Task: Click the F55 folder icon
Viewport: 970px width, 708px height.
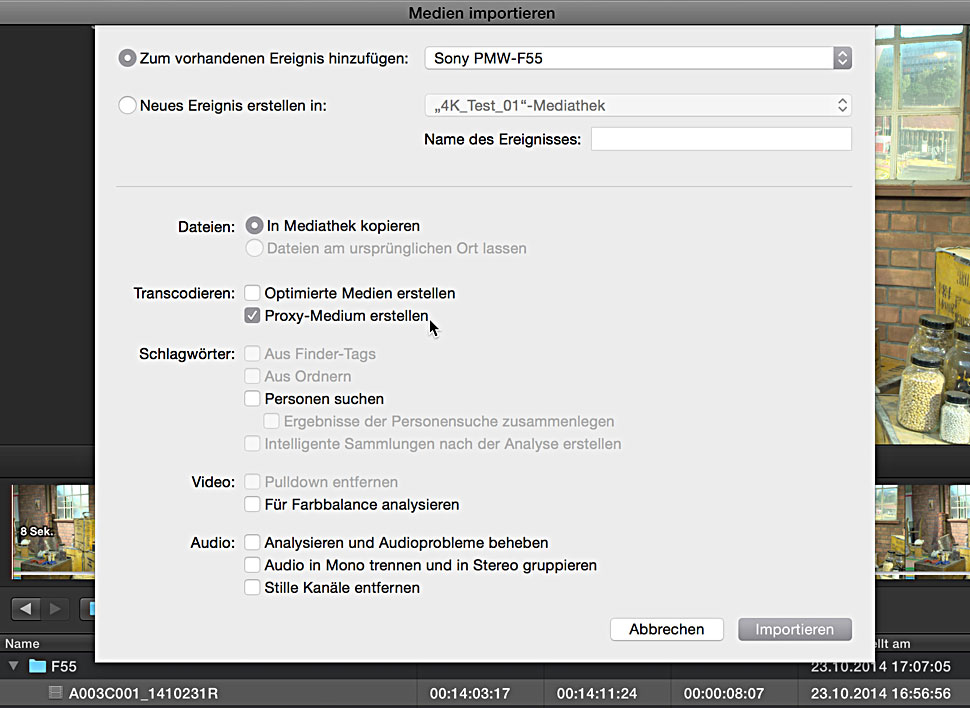Action: [x=38, y=666]
